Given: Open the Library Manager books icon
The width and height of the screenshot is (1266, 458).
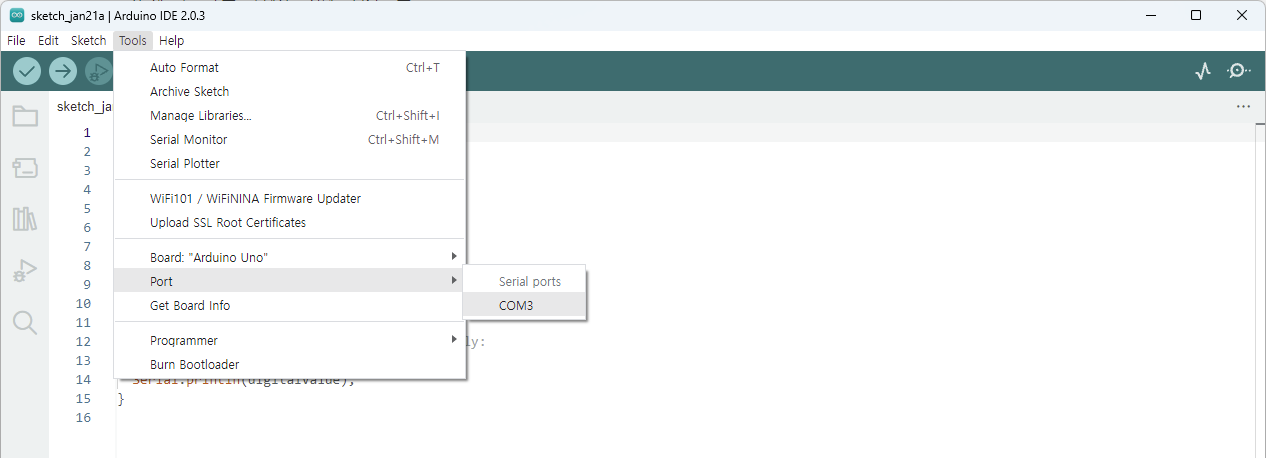Looking at the screenshot, I should [25, 219].
